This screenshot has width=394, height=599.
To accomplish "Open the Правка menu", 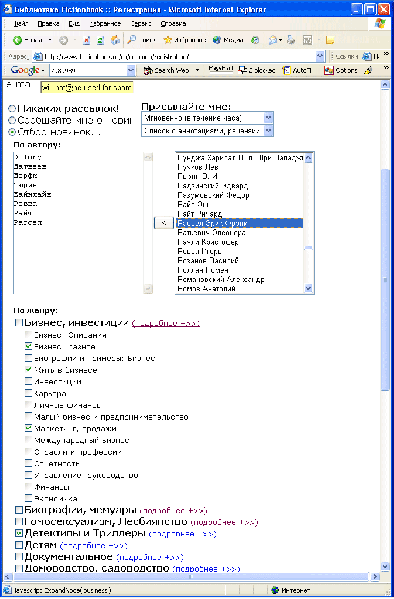I will tap(48, 24).
